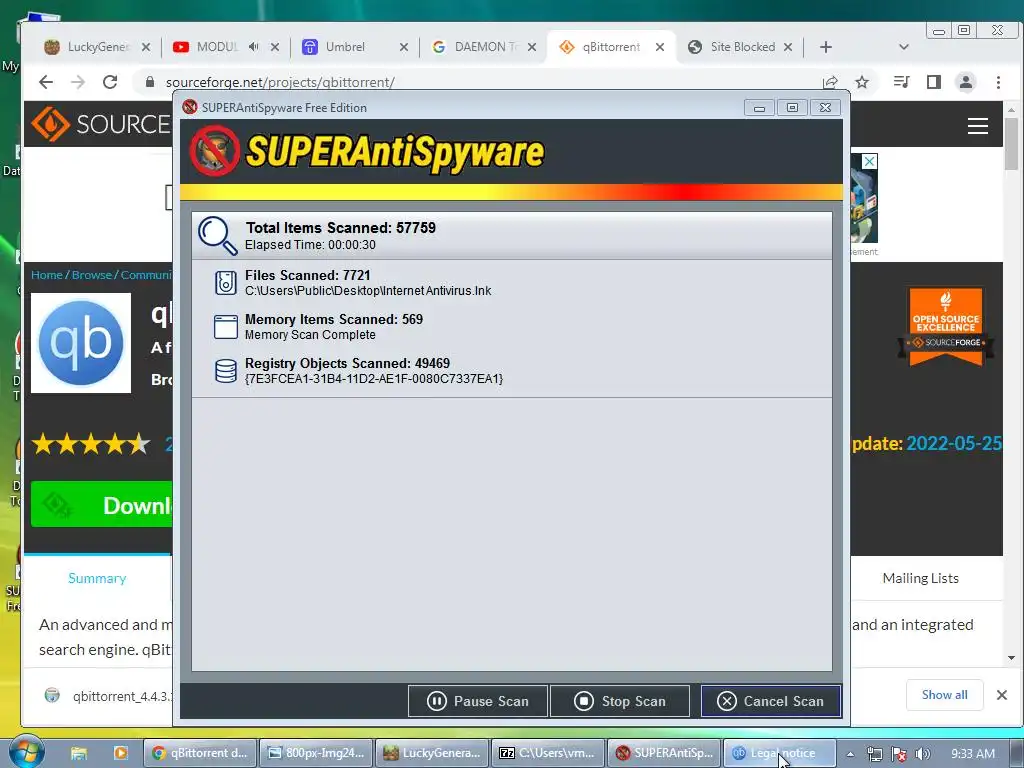Open the Windows Start menu

(26, 753)
